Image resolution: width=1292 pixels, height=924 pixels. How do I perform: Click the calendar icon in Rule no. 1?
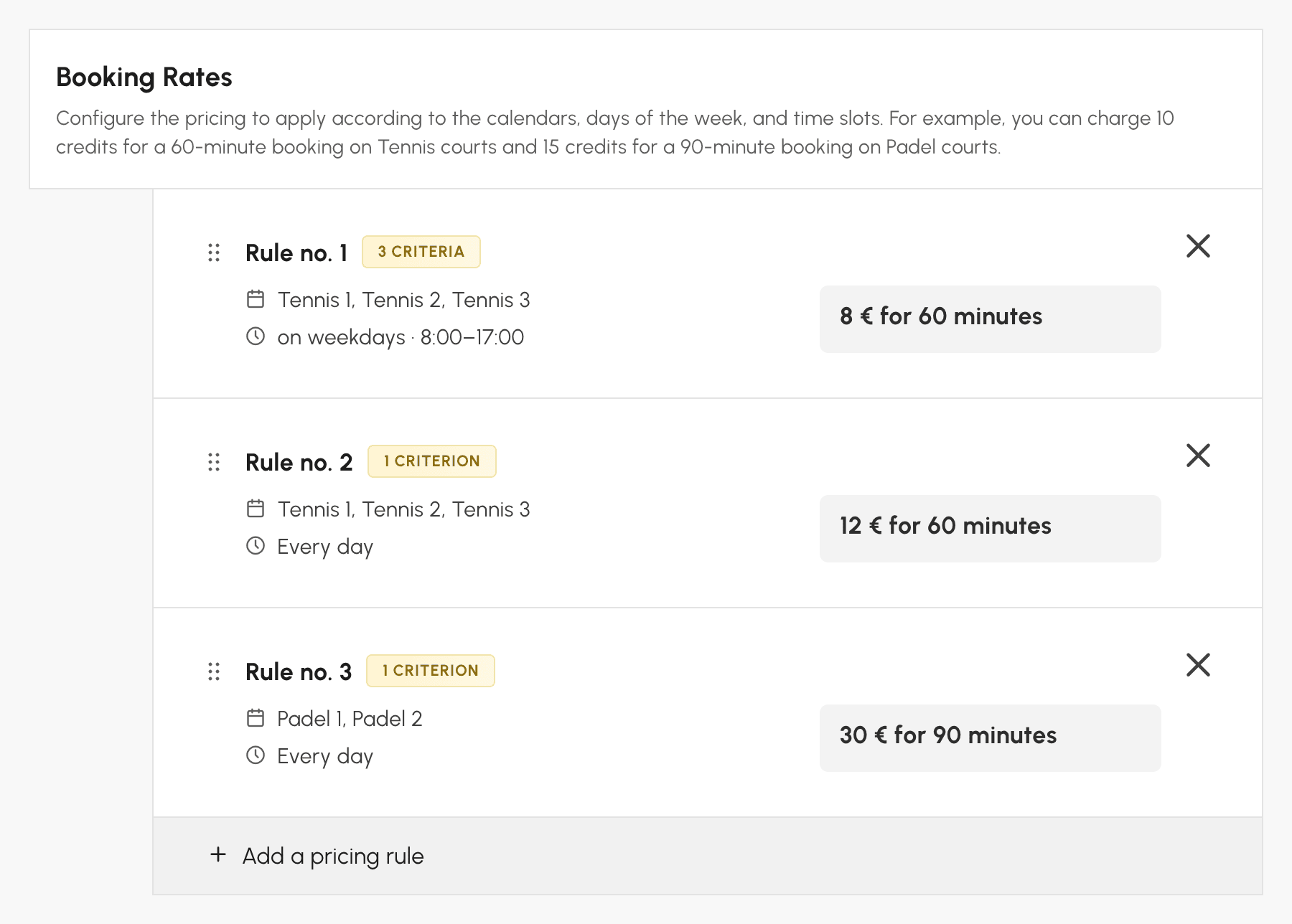[x=256, y=299]
